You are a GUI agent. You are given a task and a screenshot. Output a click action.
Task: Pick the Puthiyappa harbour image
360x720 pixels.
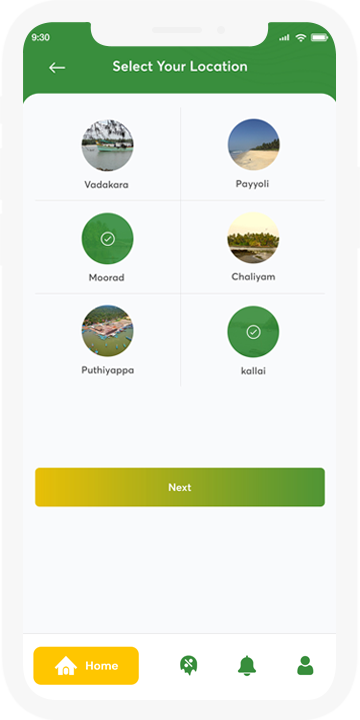pyautogui.click(x=107, y=331)
